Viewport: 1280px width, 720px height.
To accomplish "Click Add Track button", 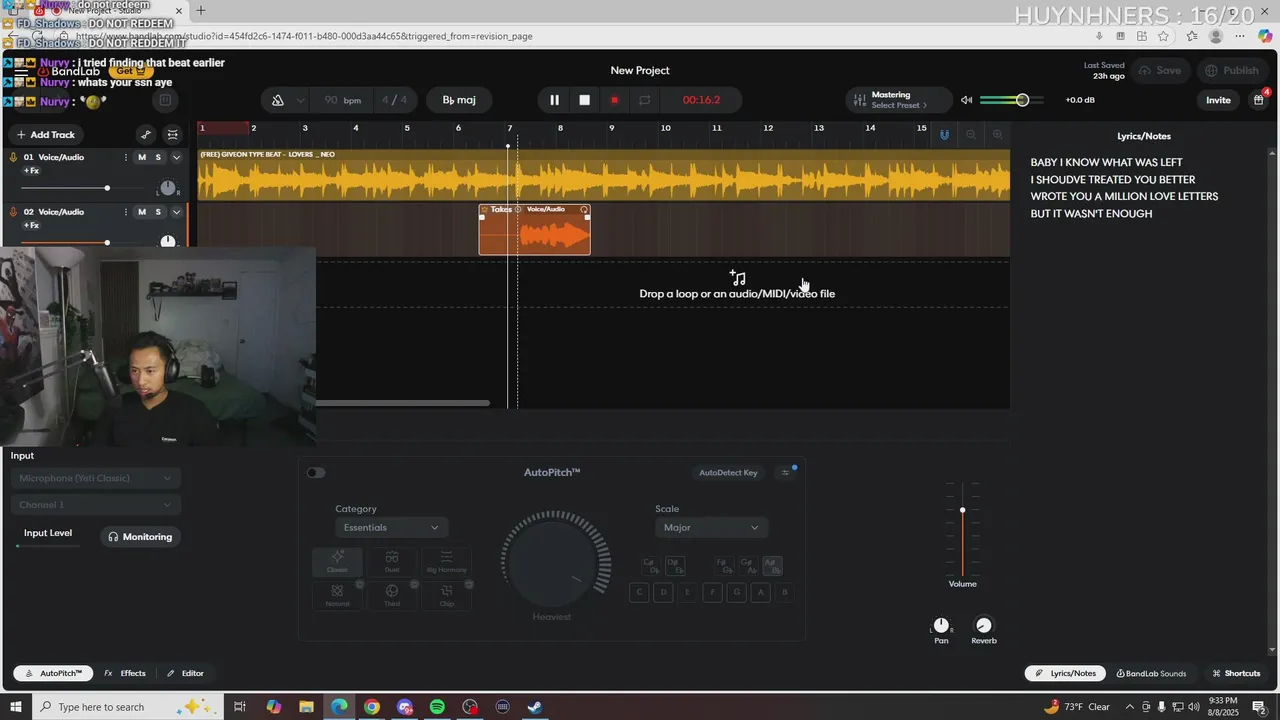I will point(46,135).
